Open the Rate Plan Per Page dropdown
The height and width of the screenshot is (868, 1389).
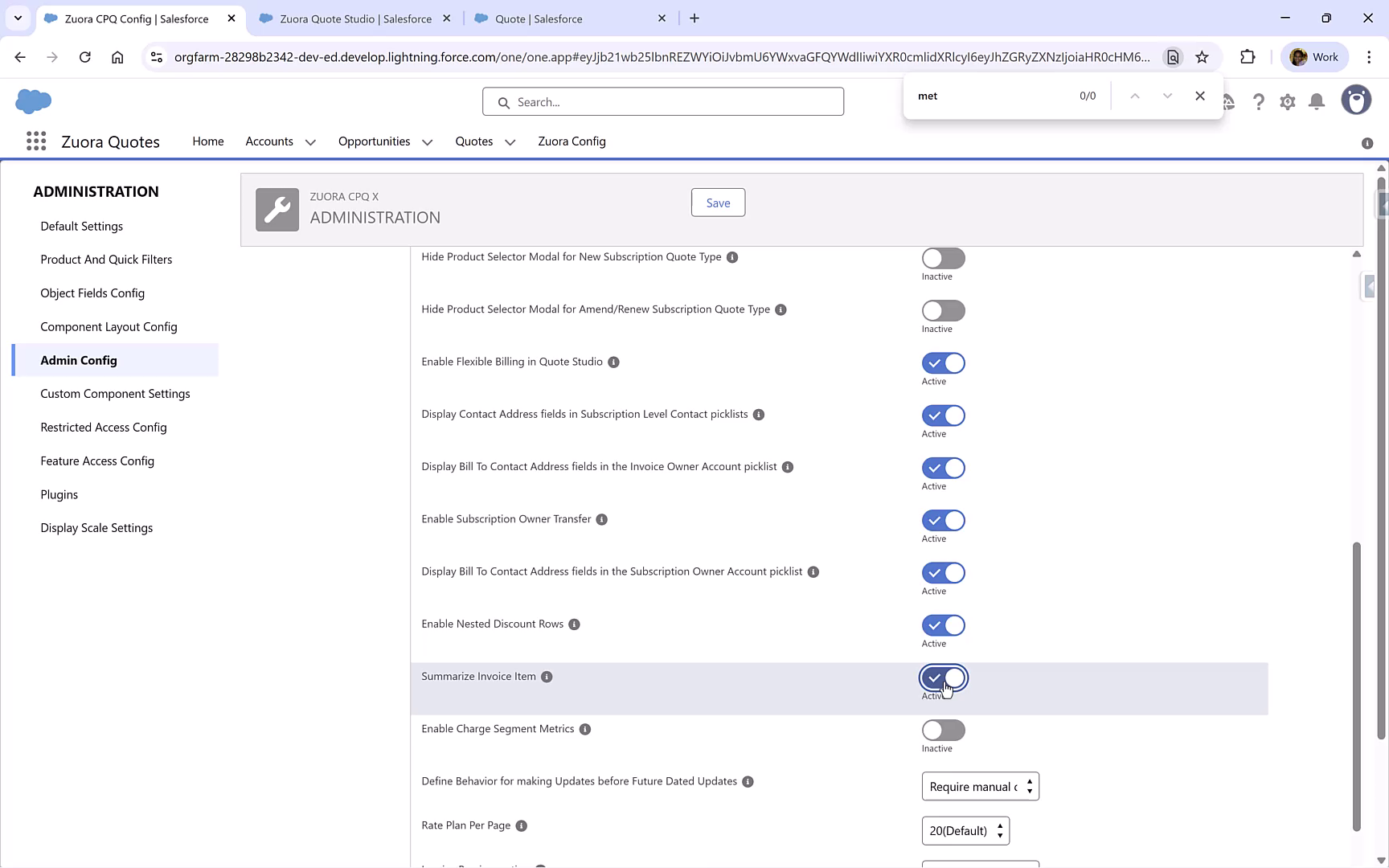pos(965,830)
